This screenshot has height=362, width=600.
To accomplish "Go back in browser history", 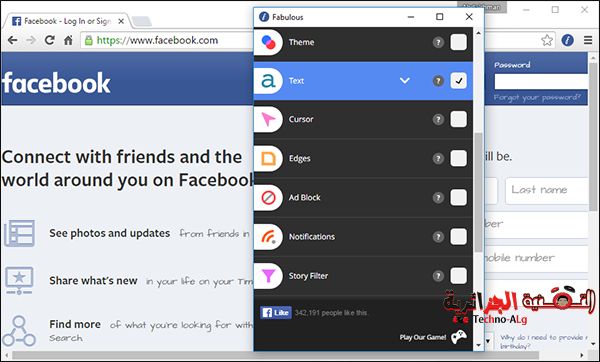I will click(x=12, y=40).
